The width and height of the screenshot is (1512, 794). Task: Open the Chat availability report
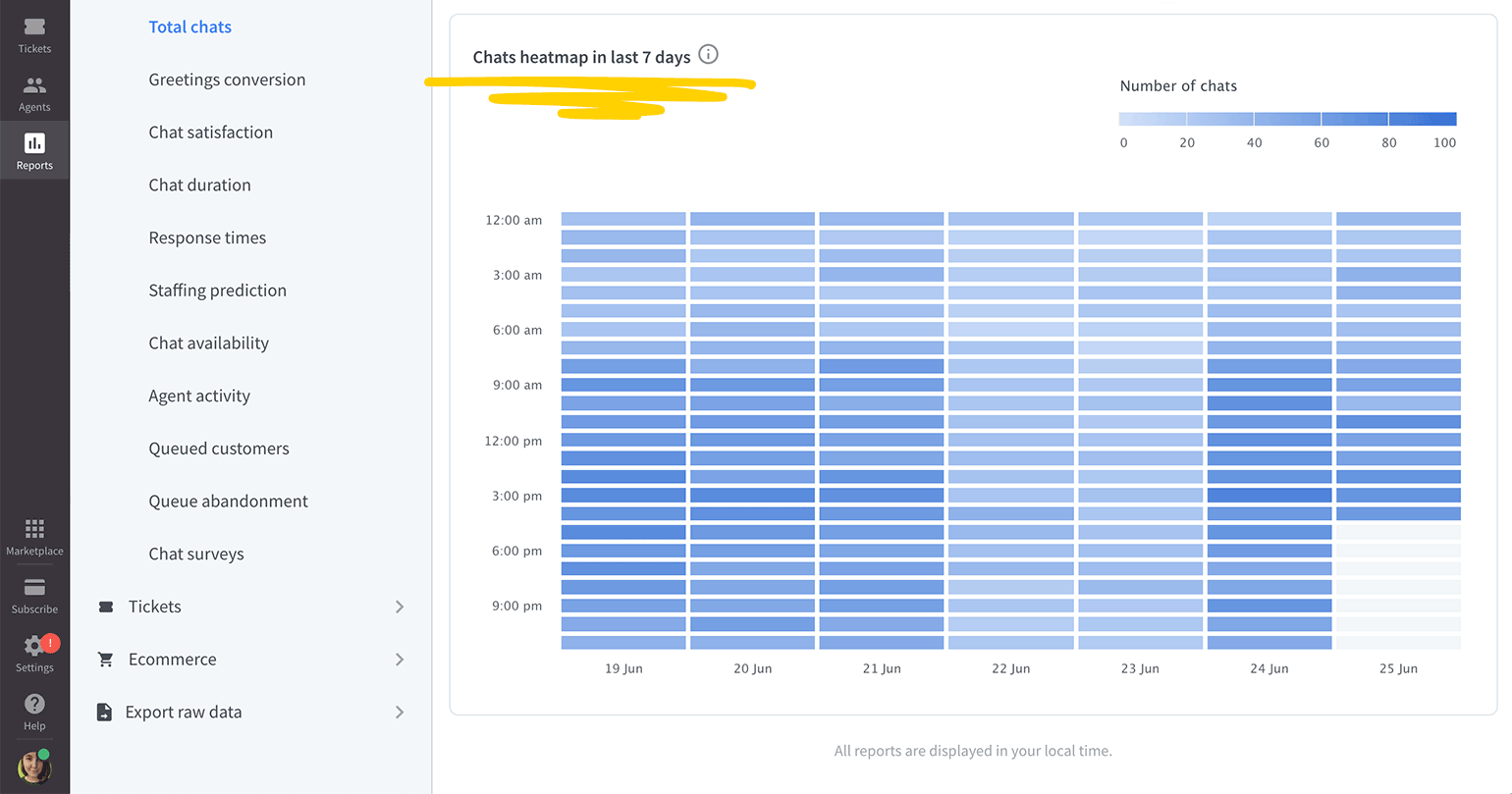click(209, 344)
